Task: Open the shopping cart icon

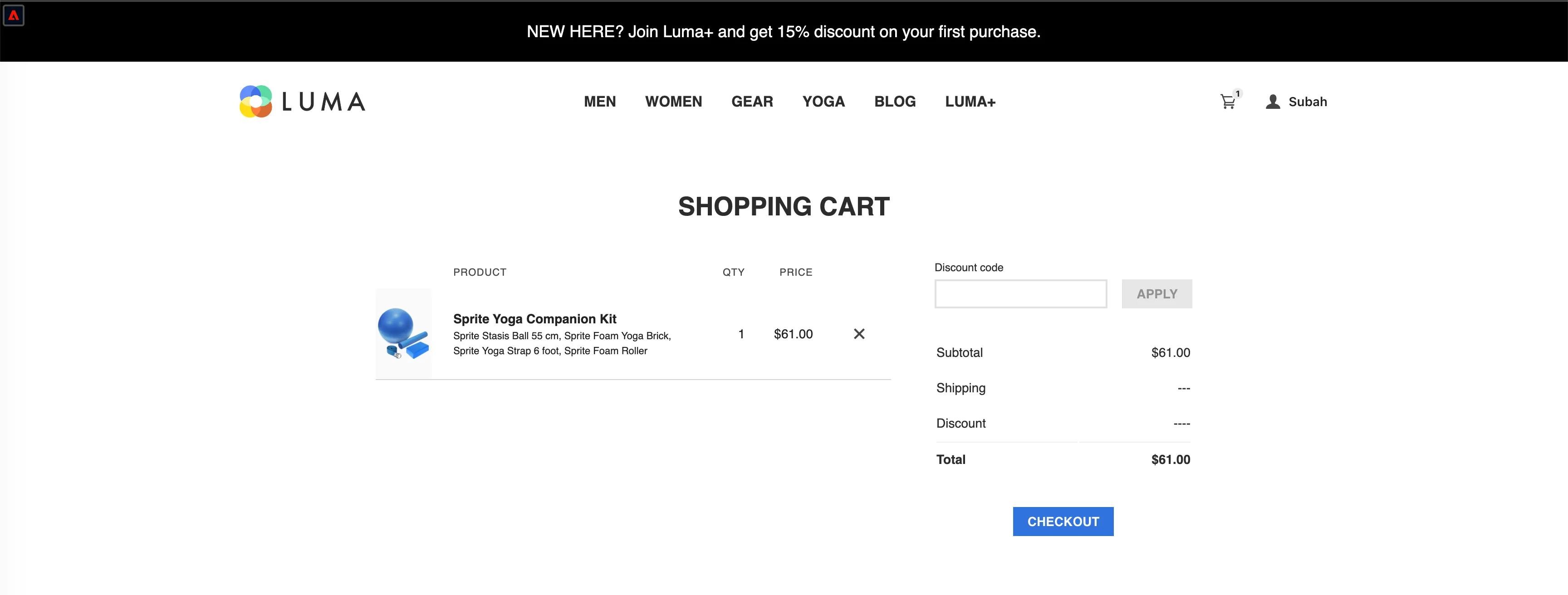Action: [x=1228, y=102]
